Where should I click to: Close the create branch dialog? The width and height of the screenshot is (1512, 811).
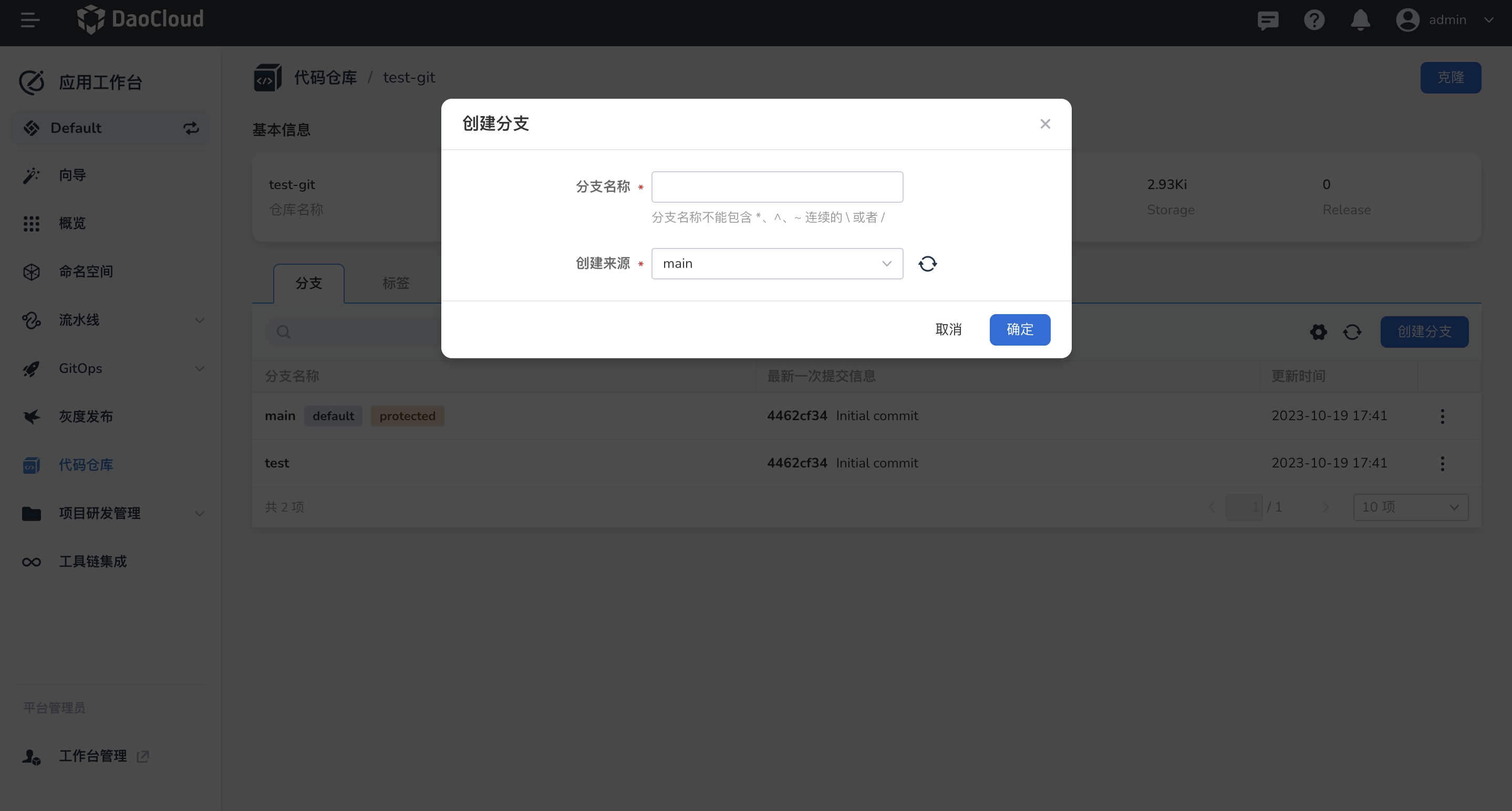coord(1045,124)
